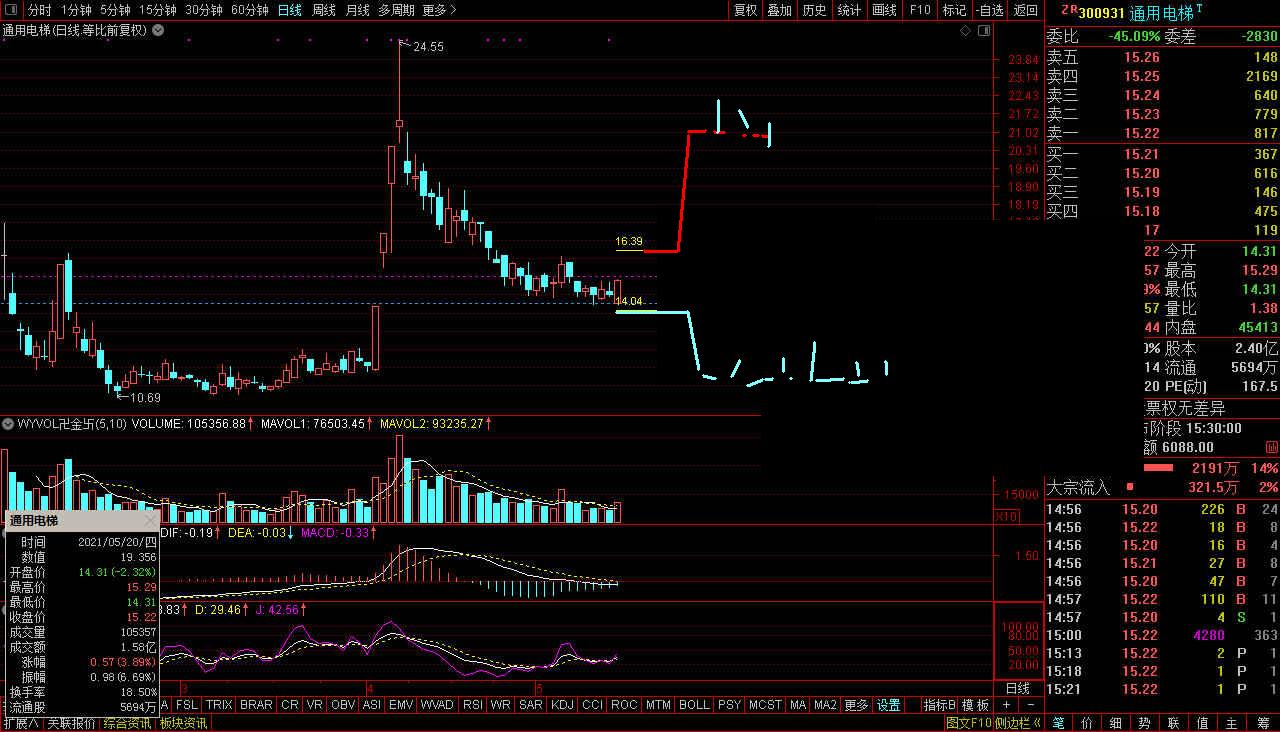1280x732 pixels.
Task: Select MTM indicator tab
Action: [658, 705]
